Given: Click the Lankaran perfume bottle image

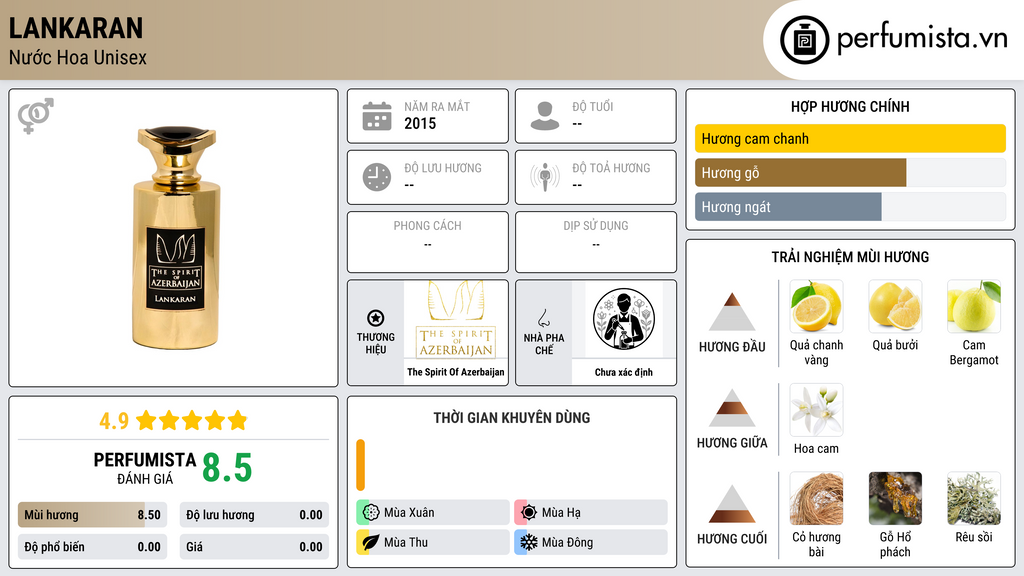Looking at the screenshot, I should (x=175, y=238).
